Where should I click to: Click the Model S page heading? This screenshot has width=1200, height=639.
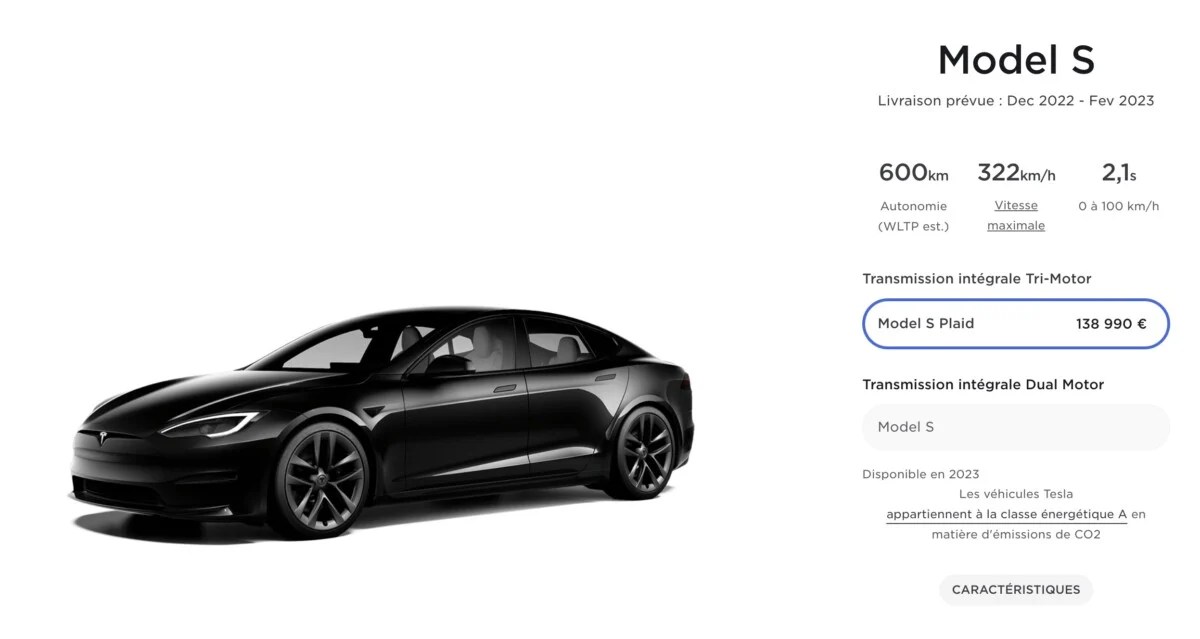1016,60
